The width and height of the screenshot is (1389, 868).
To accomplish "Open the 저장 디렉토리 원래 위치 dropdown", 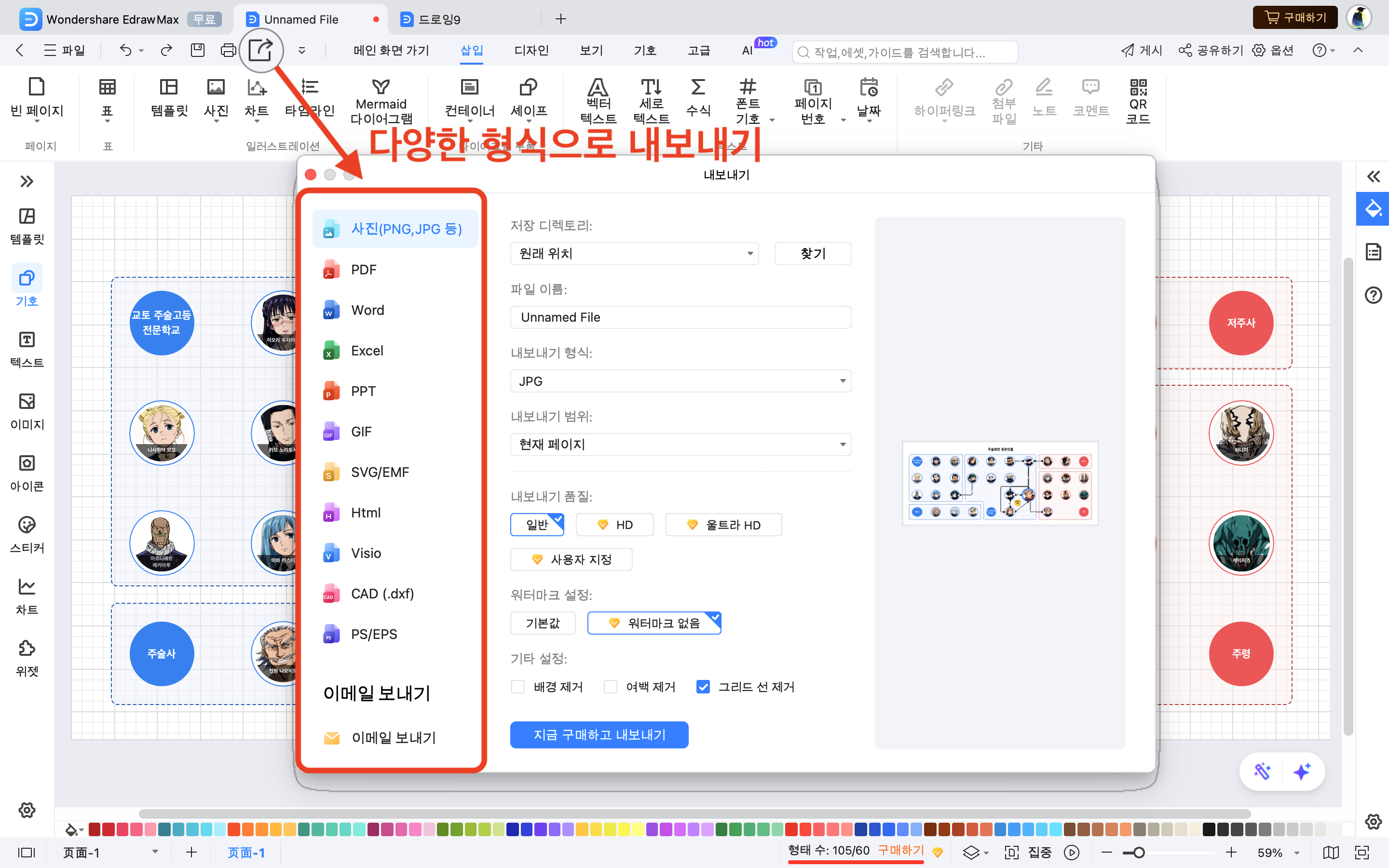I will click(x=634, y=253).
